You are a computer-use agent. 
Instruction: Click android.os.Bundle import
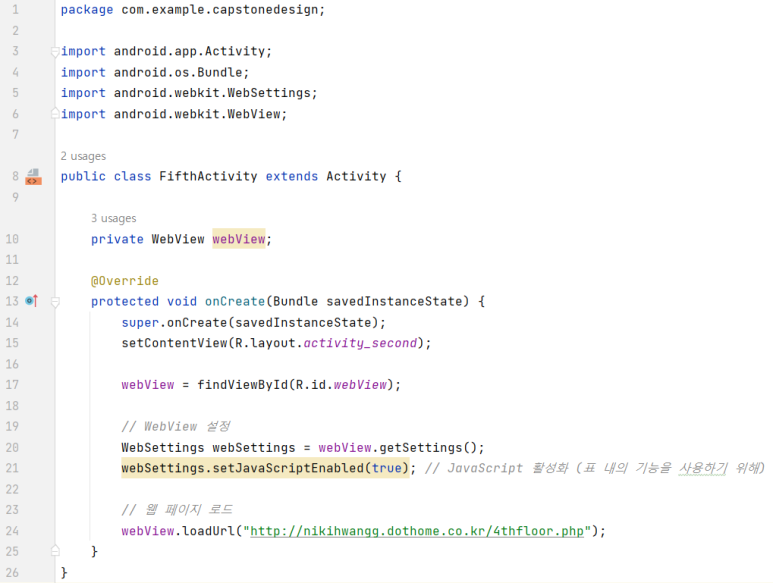(178, 72)
